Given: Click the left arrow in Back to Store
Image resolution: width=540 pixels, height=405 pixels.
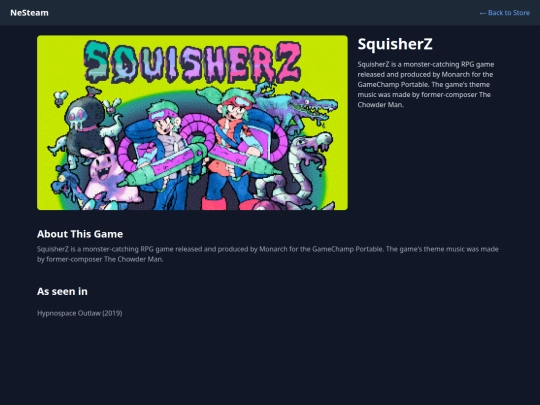Looking at the screenshot, I should pos(483,13).
